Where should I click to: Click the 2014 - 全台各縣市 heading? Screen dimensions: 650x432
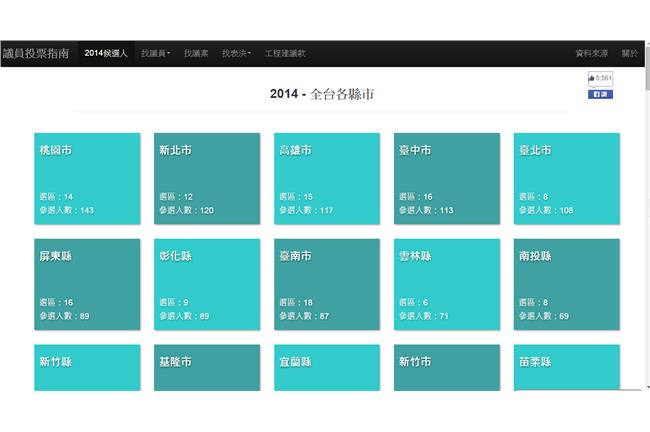click(322, 94)
